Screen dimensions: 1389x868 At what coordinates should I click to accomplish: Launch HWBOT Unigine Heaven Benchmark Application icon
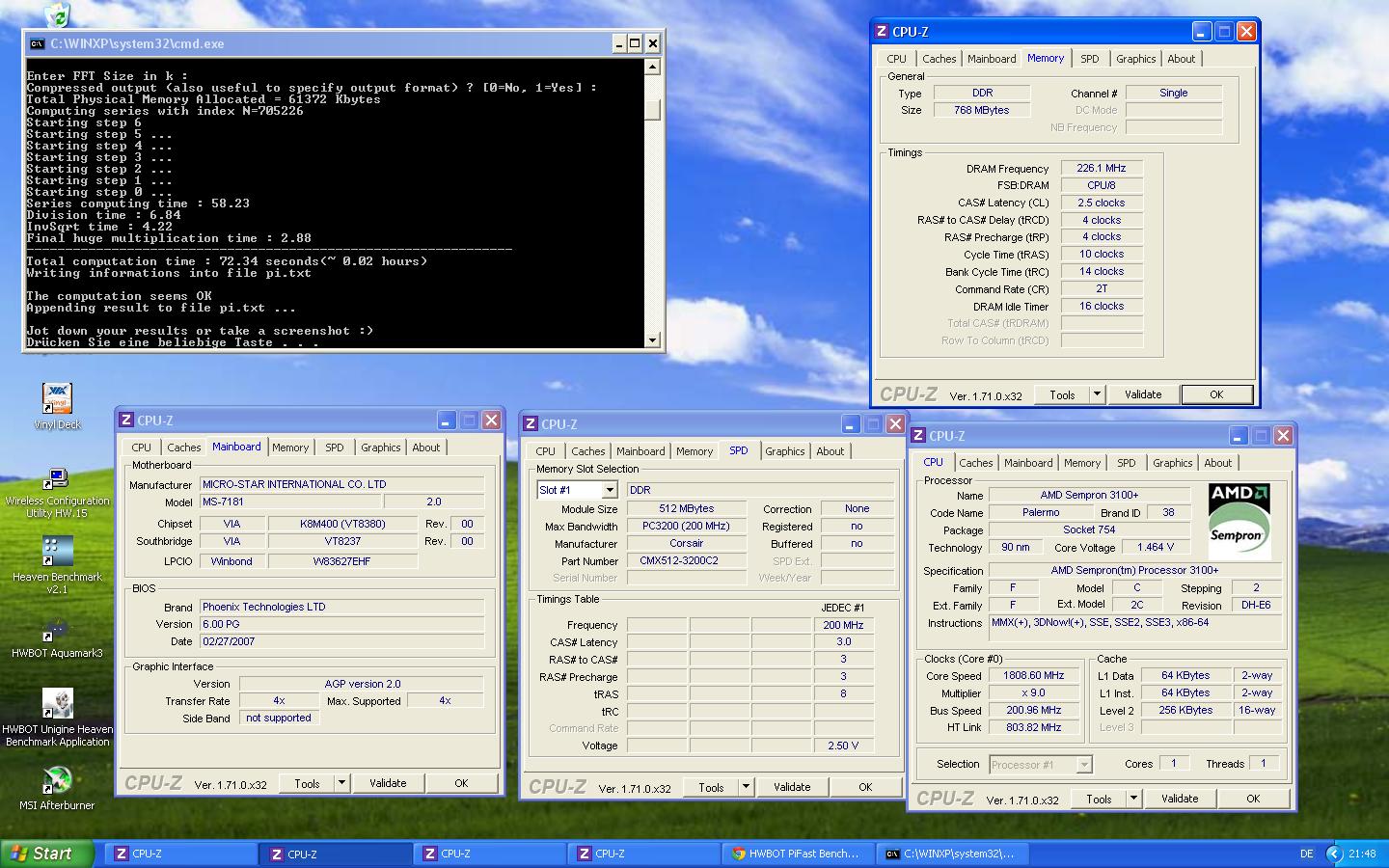tap(57, 719)
